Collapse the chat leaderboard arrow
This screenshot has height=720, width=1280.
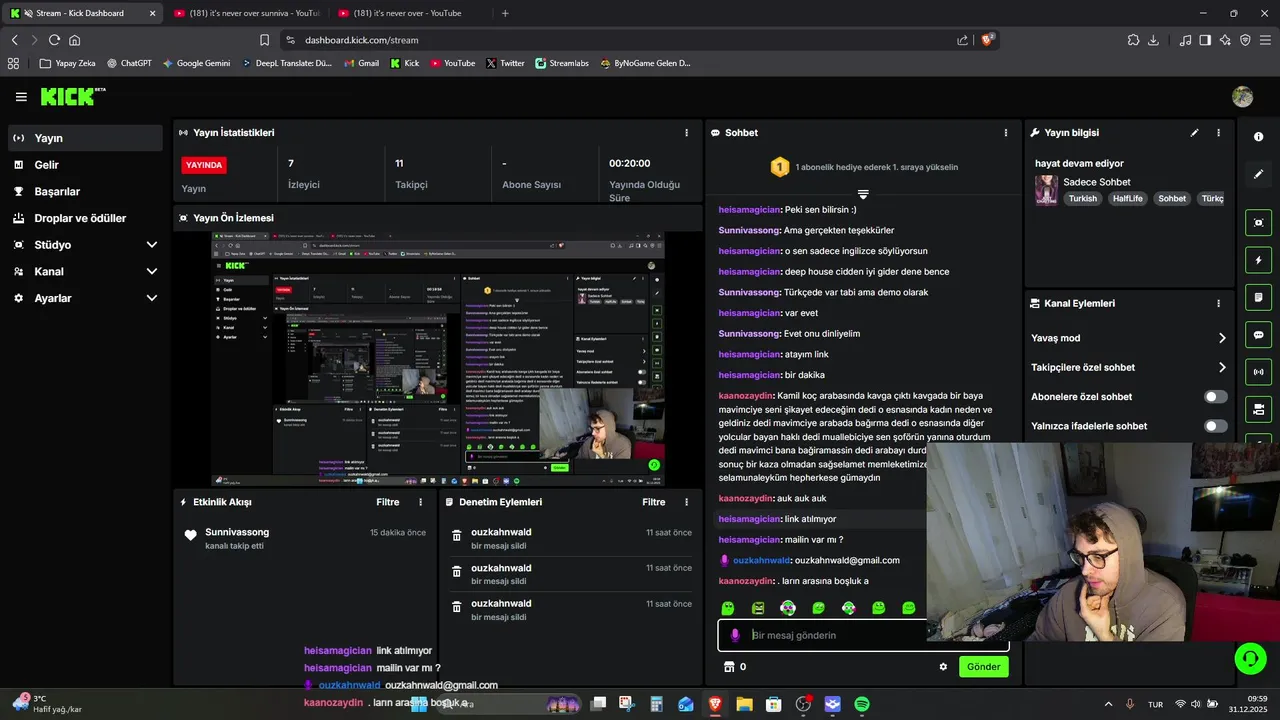863,194
